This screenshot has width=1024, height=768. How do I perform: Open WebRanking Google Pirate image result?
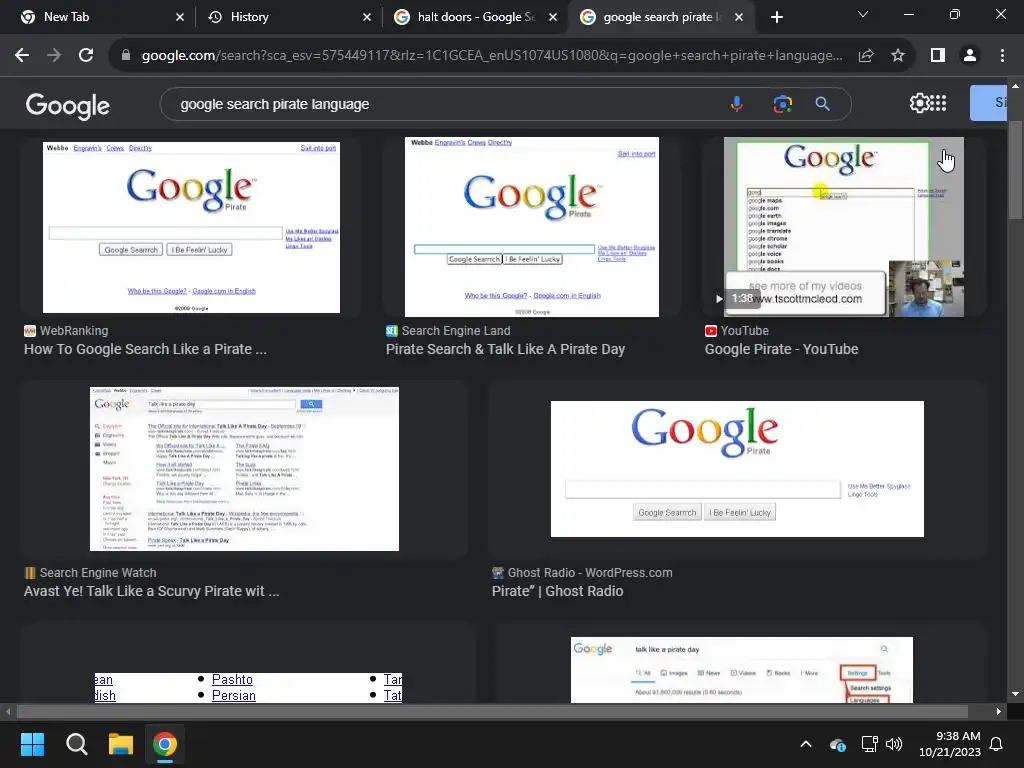[x=191, y=227]
